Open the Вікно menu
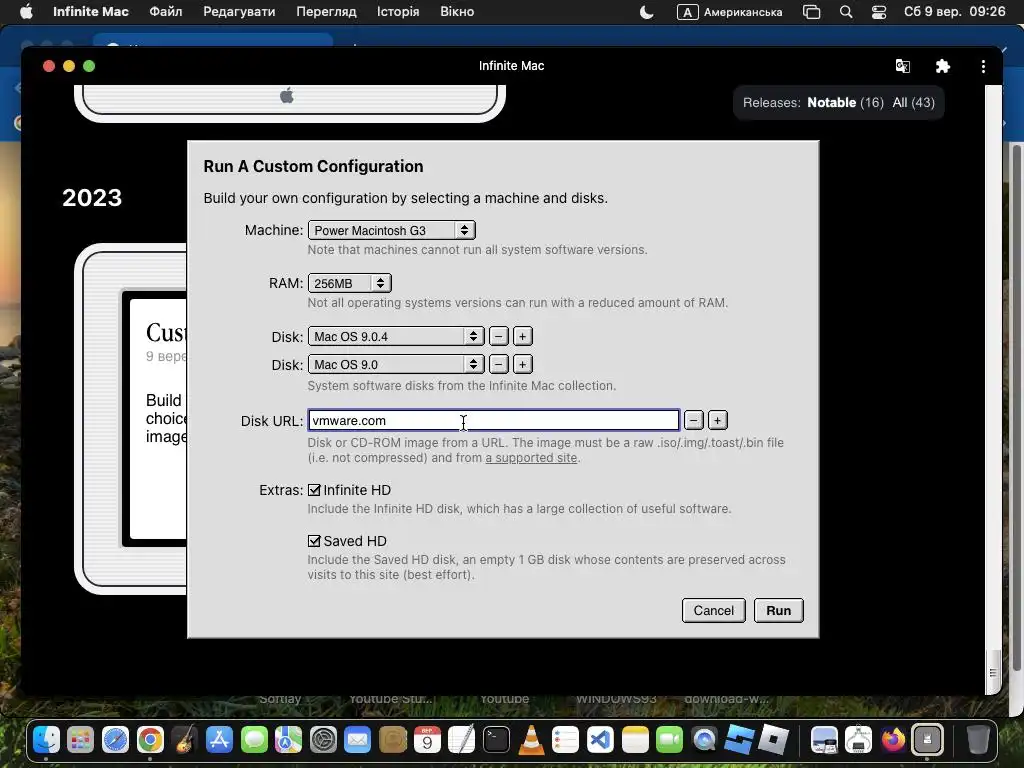Screen dimensions: 1024x768 pos(457,12)
